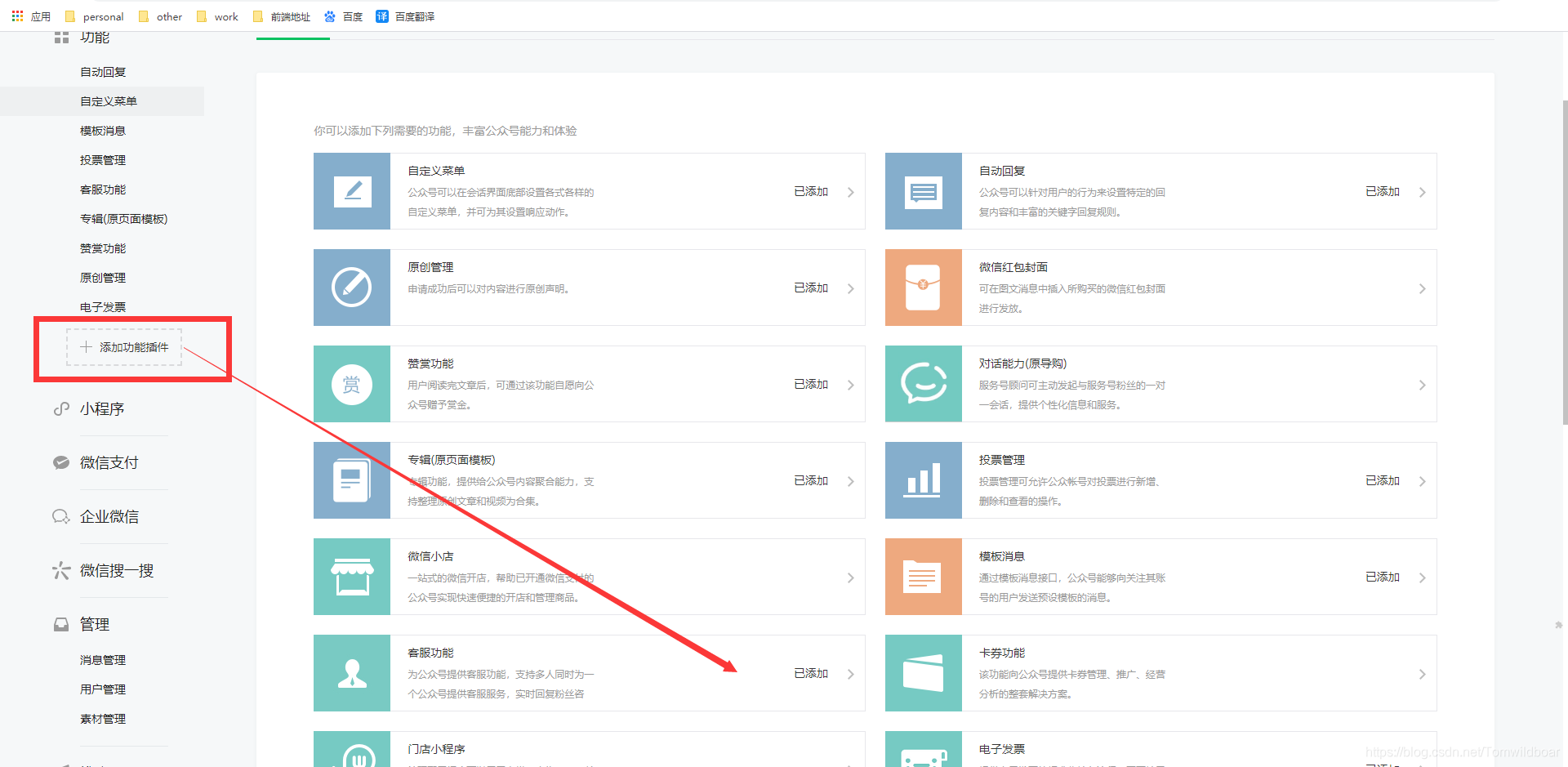Open 赞赏功能 in the sidebar
The height and width of the screenshot is (767, 1568).
[103, 248]
